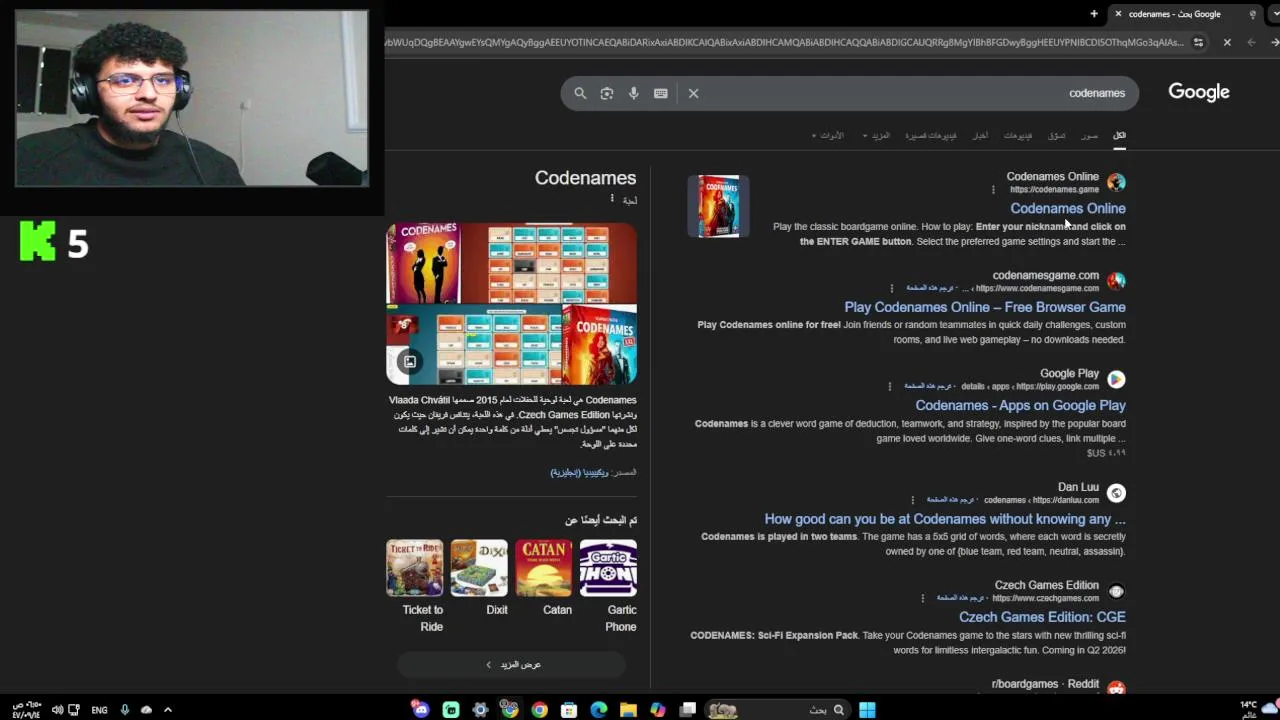Open more options for Google Play result
The image size is (1280, 720).
890,386
